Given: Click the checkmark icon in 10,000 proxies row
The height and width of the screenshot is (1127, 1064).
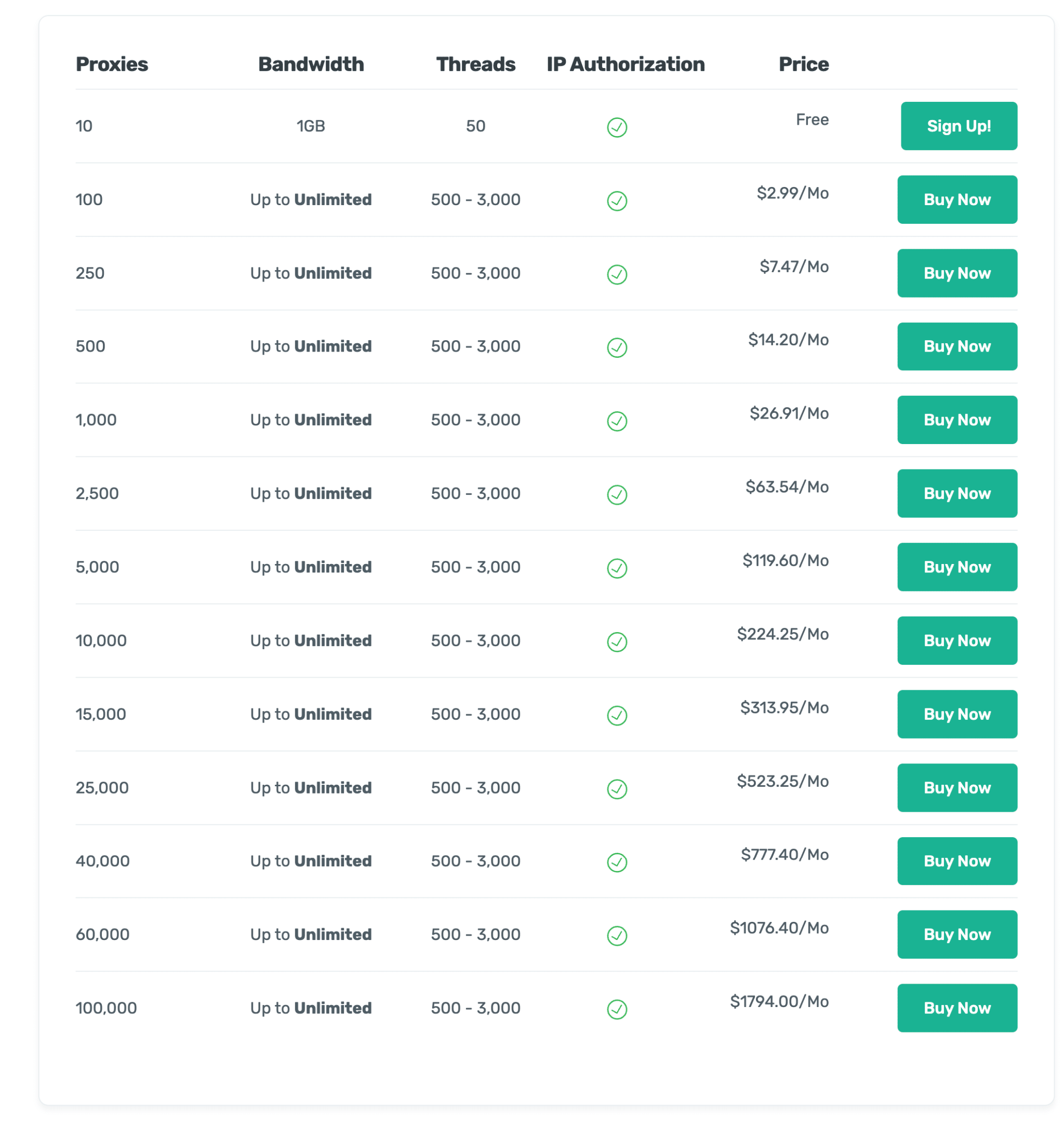Looking at the screenshot, I should point(617,642).
